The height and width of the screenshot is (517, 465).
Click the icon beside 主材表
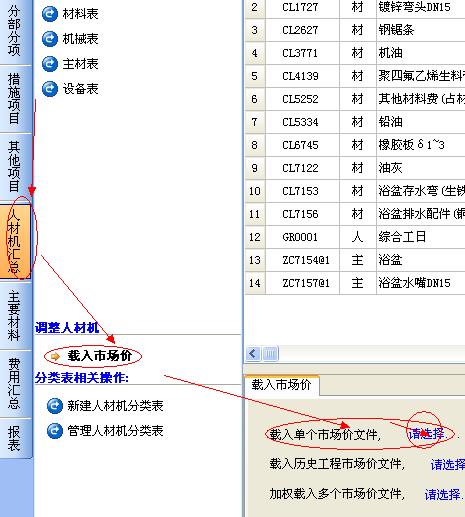(x=50, y=64)
